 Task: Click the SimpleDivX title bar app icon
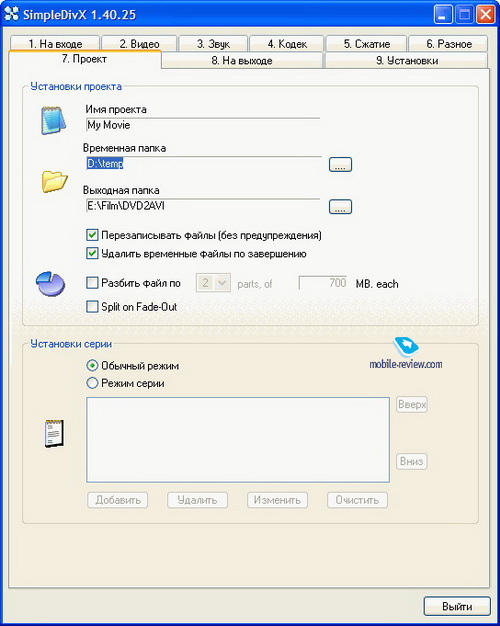[12, 14]
